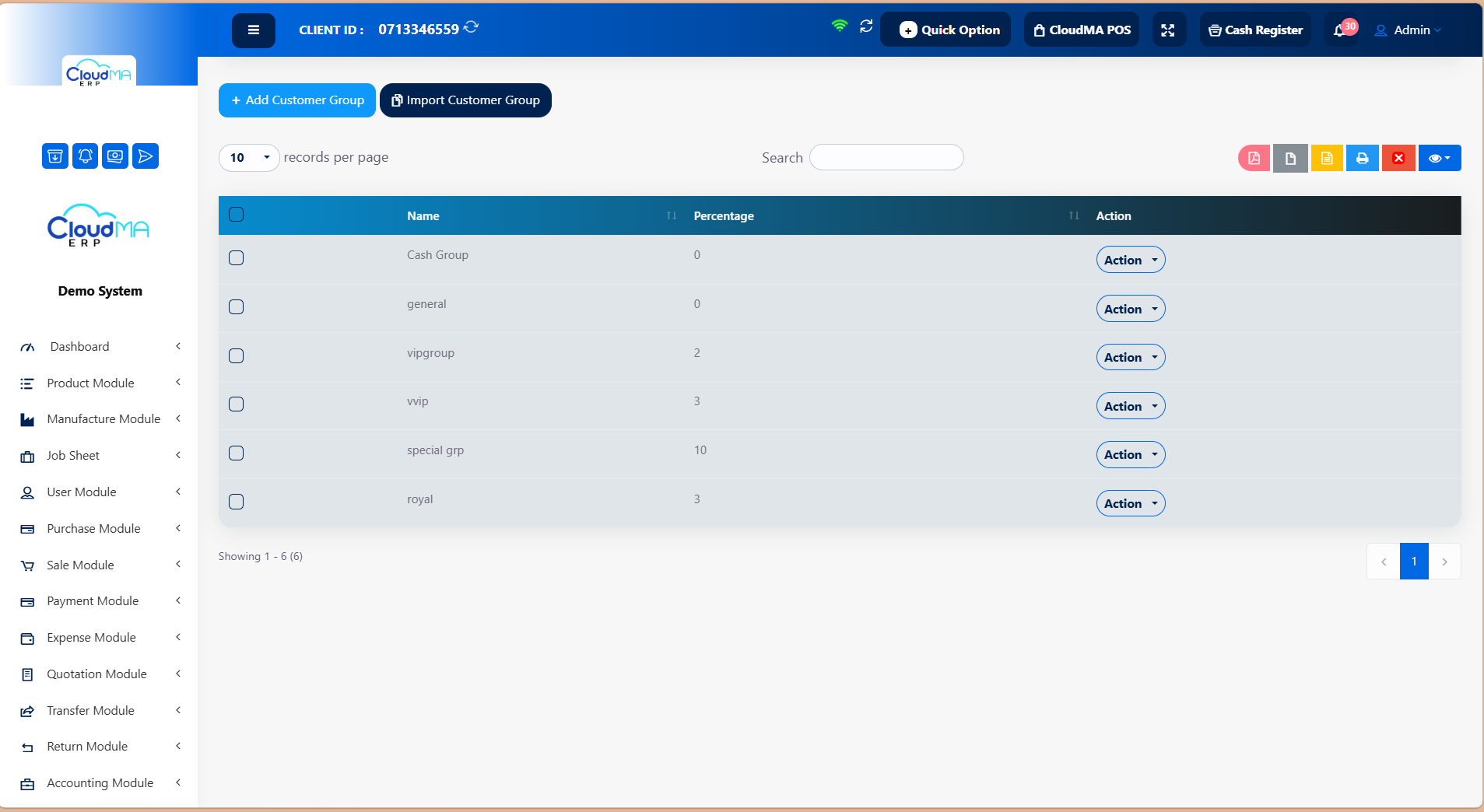Expand User Module menu
Image resolution: width=1484 pixels, height=812 pixels.
[100, 492]
